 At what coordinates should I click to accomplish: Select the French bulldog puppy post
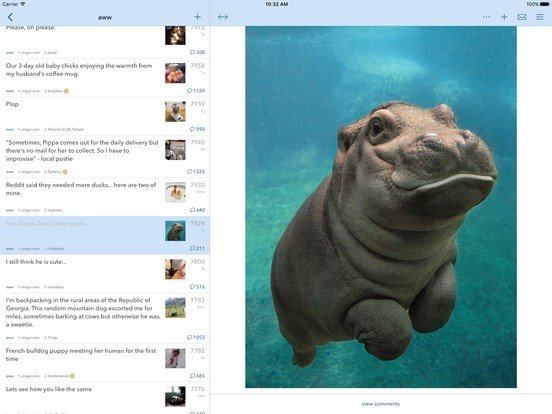pos(105,363)
